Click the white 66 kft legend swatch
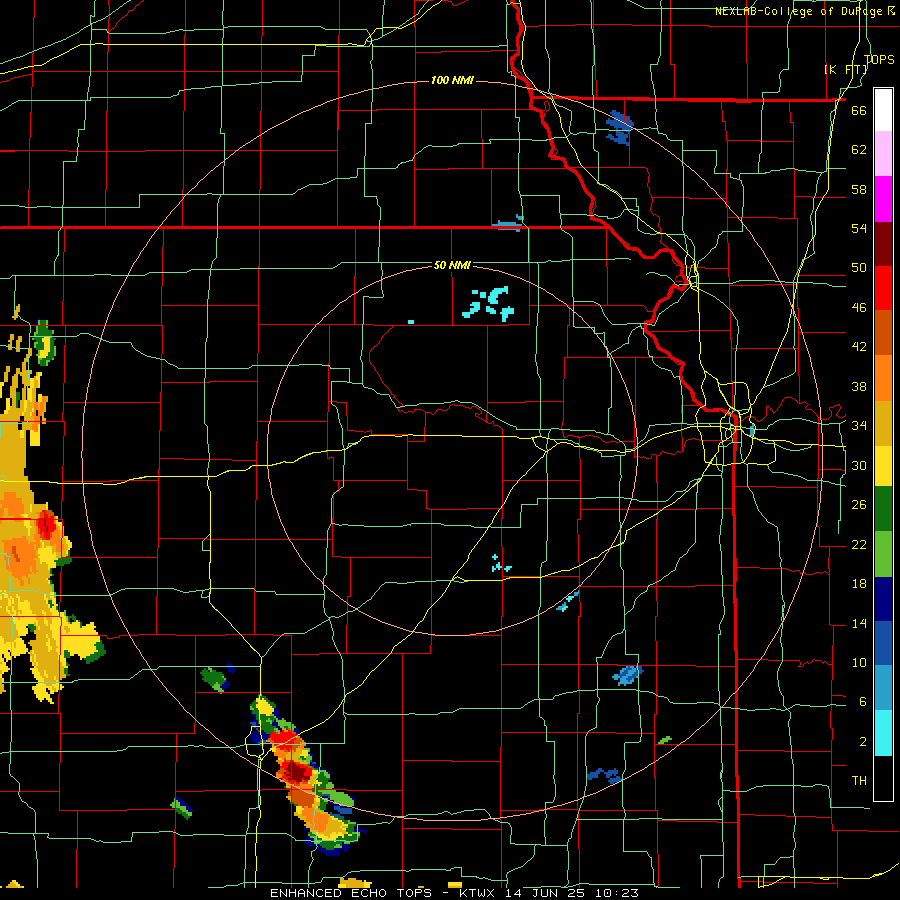This screenshot has width=900, height=900. [x=883, y=110]
